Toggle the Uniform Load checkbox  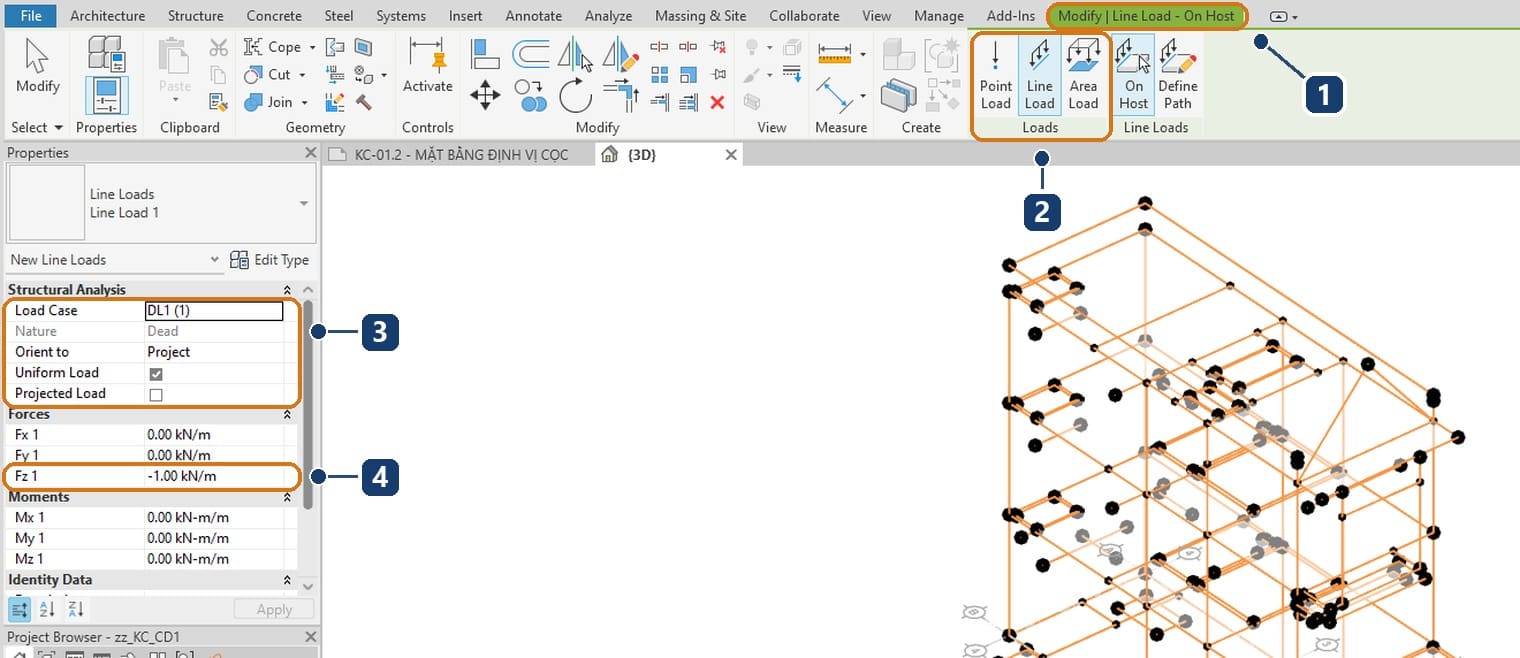coord(156,373)
